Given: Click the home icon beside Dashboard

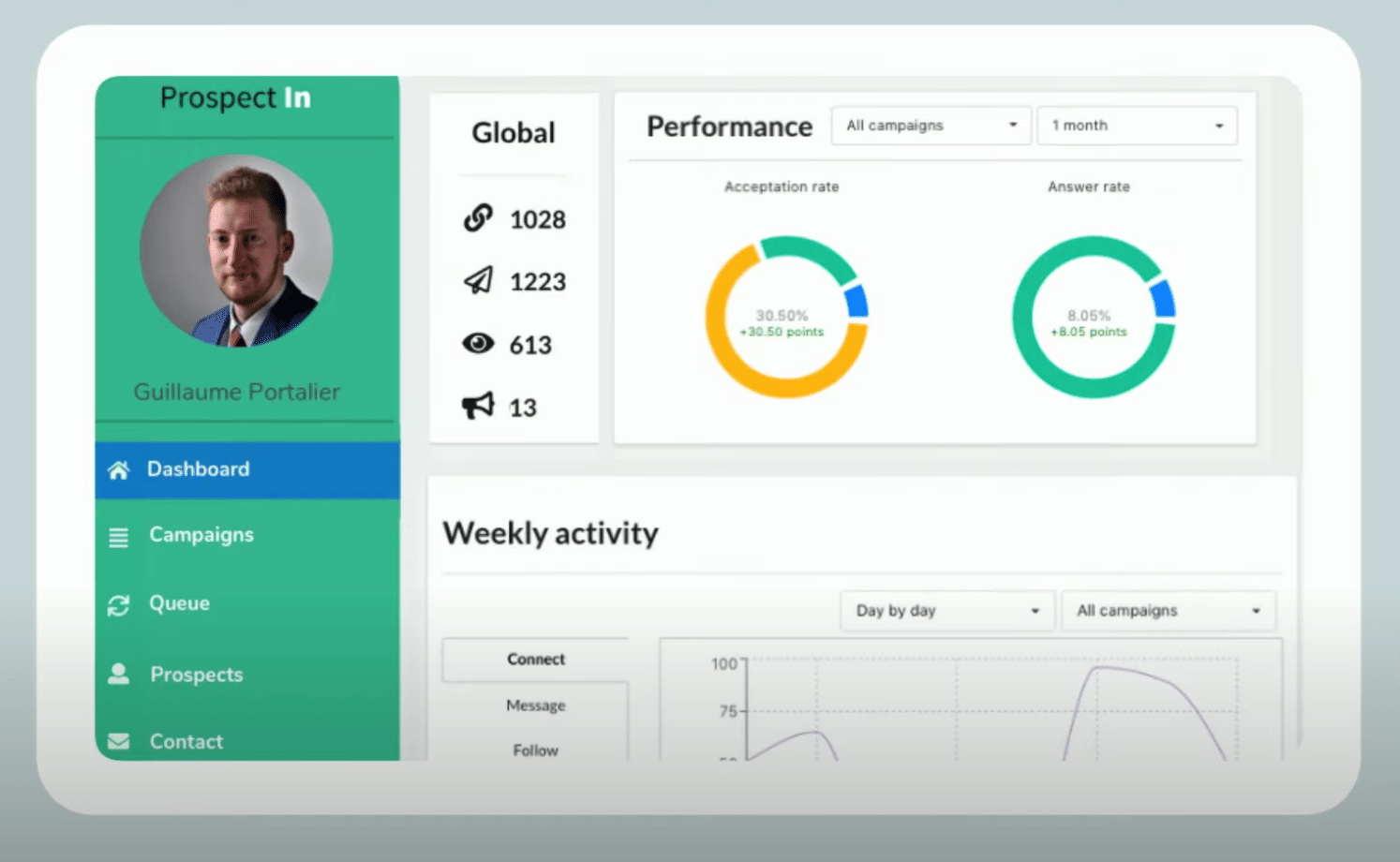Looking at the screenshot, I should tap(119, 470).
